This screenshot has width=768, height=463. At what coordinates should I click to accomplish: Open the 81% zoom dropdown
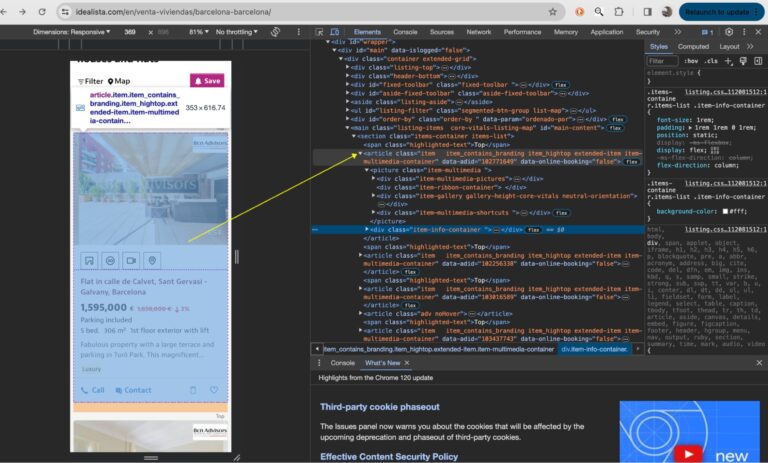coord(198,32)
